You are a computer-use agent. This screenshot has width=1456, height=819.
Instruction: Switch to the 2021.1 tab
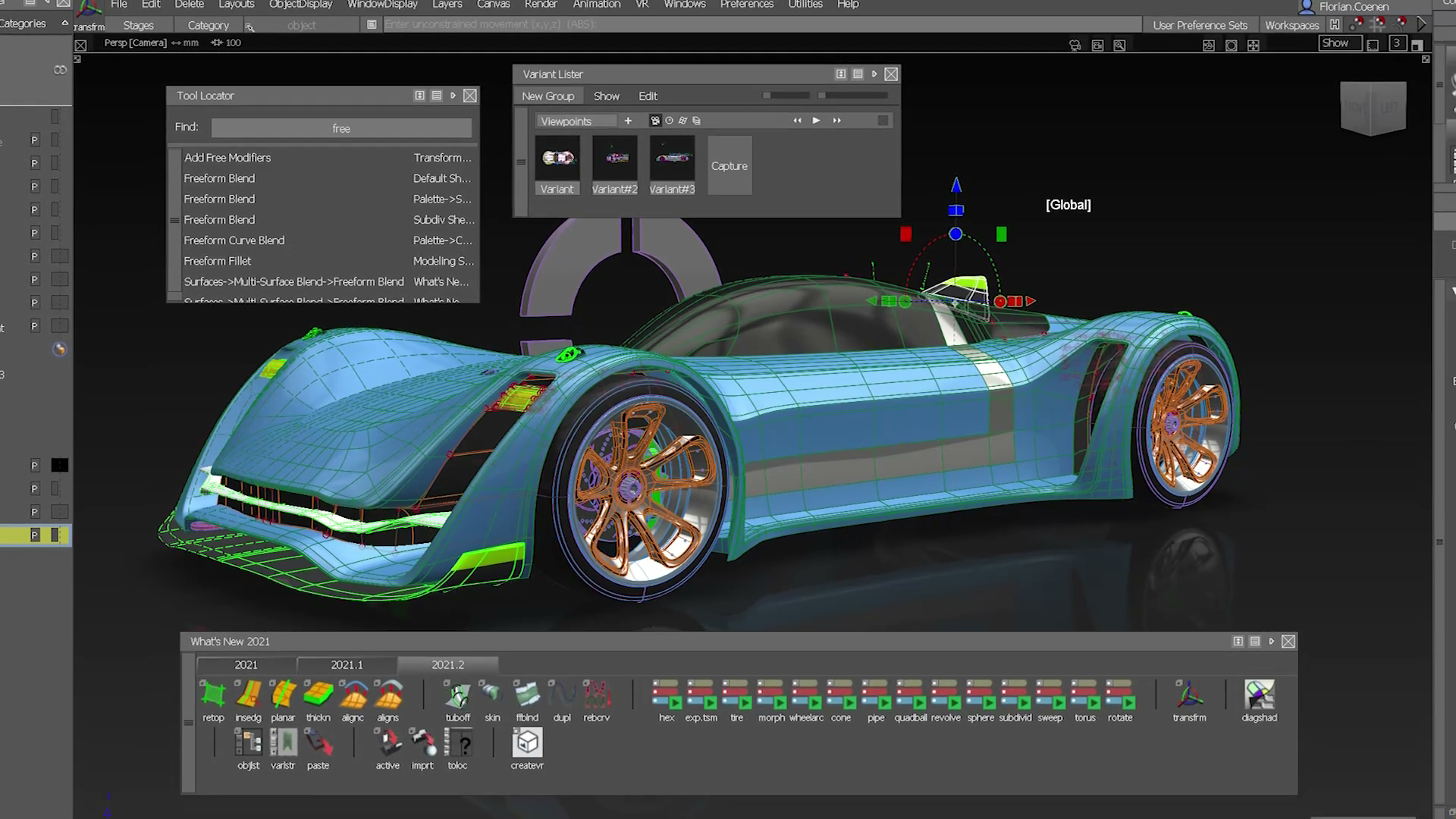pyautogui.click(x=347, y=664)
